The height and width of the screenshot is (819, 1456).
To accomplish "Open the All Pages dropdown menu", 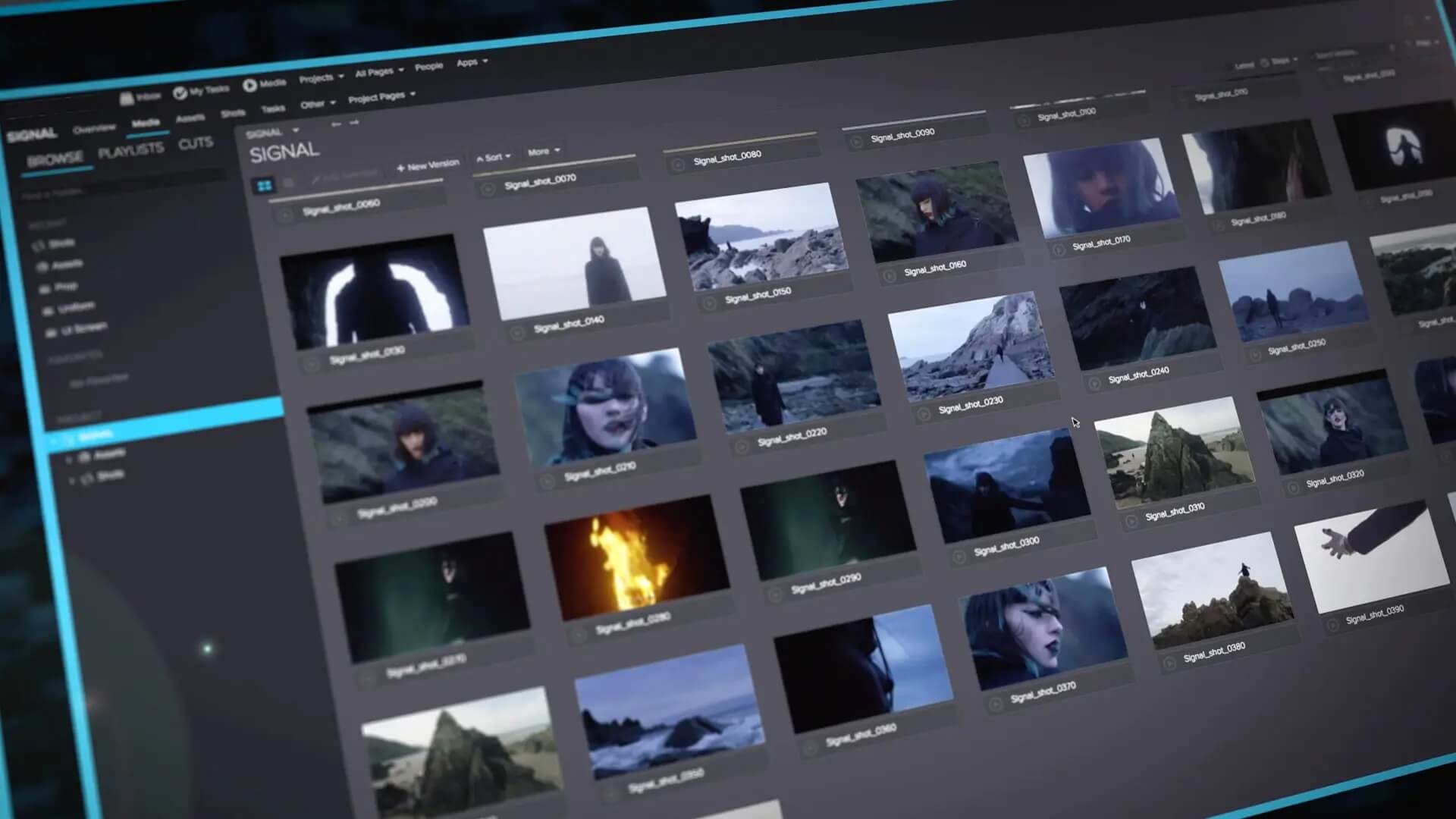I will [379, 71].
